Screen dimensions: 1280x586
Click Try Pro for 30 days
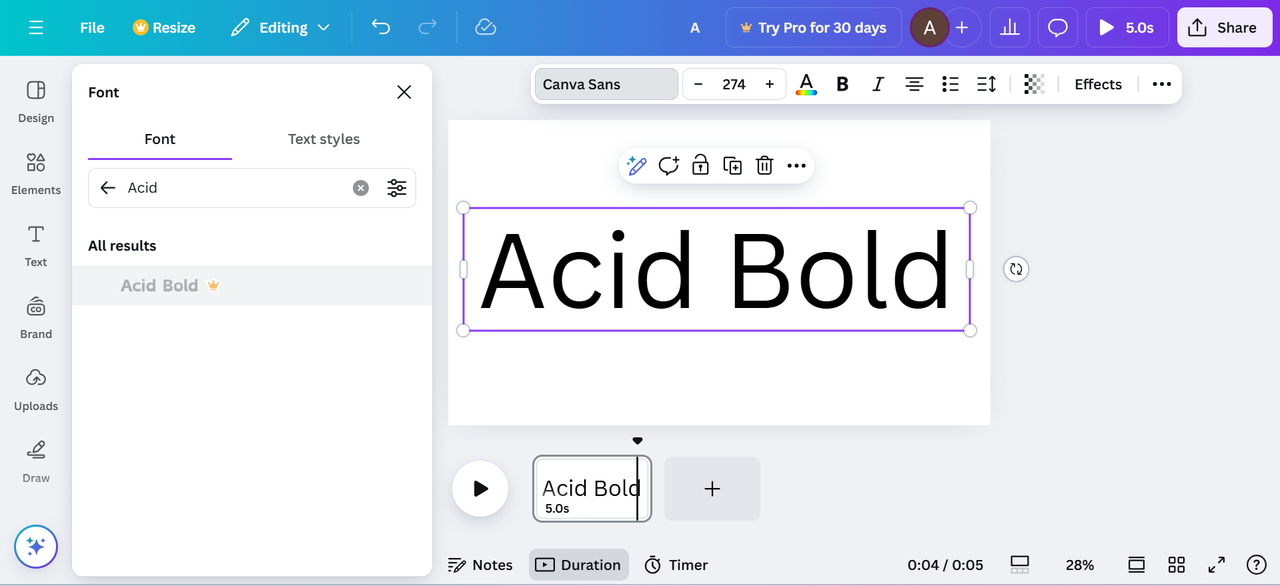[x=813, y=28]
